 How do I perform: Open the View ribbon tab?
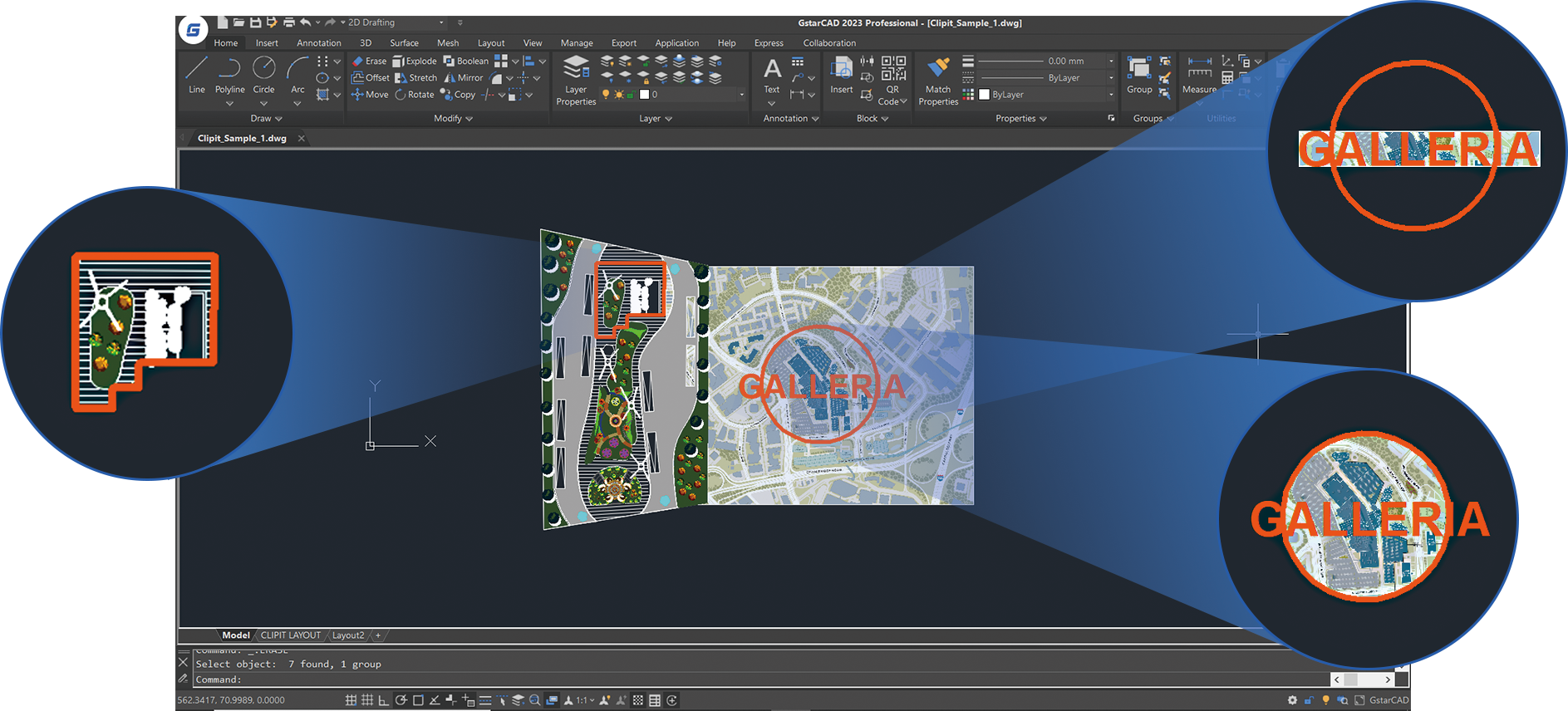(x=533, y=43)
